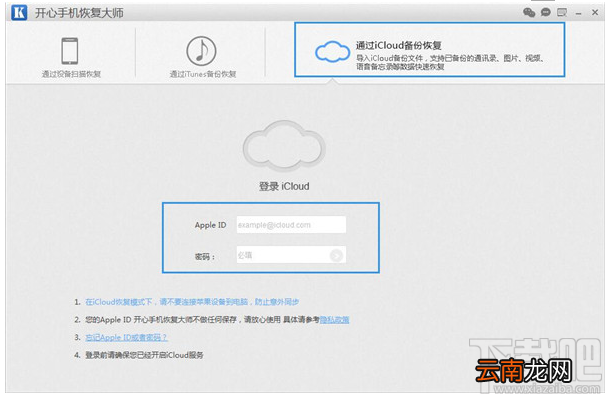The height and width of the screenshot is (399, 609).
Task: Minimize the 开心手机恢复大师 window
Action: pyautogui.click(x=578, y=14)
